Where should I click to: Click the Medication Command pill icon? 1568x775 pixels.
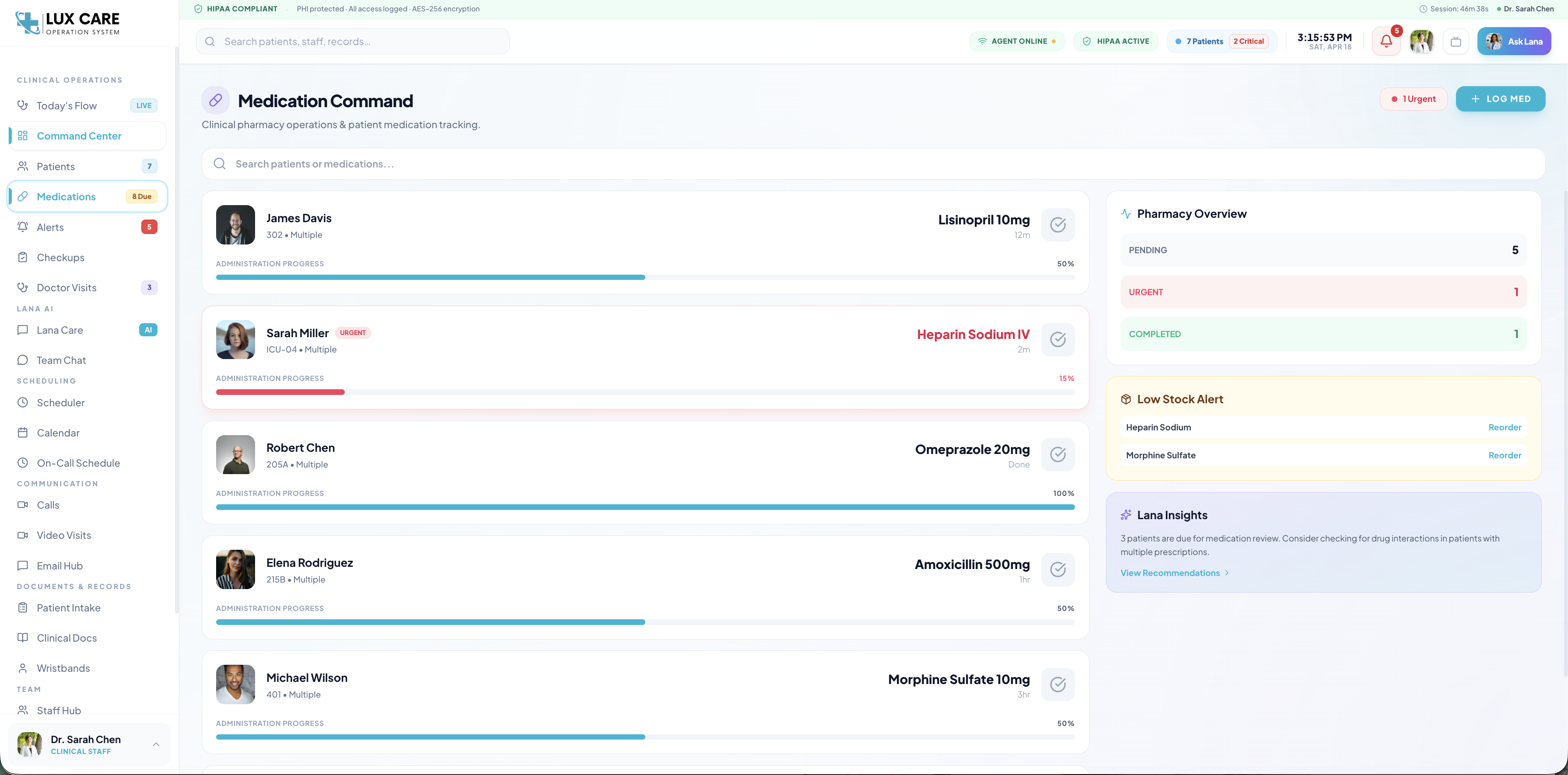[216, 100]
